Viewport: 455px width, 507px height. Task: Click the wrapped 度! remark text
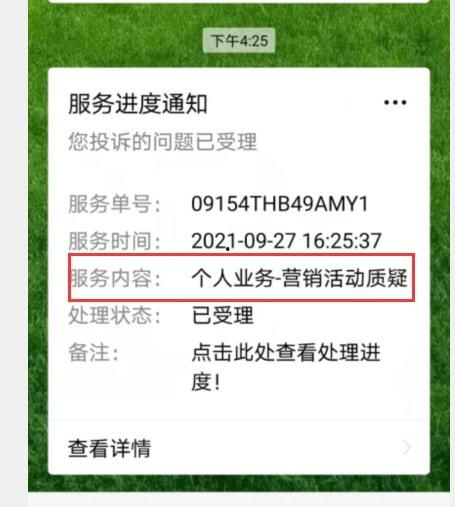click(x=206, y=381)
